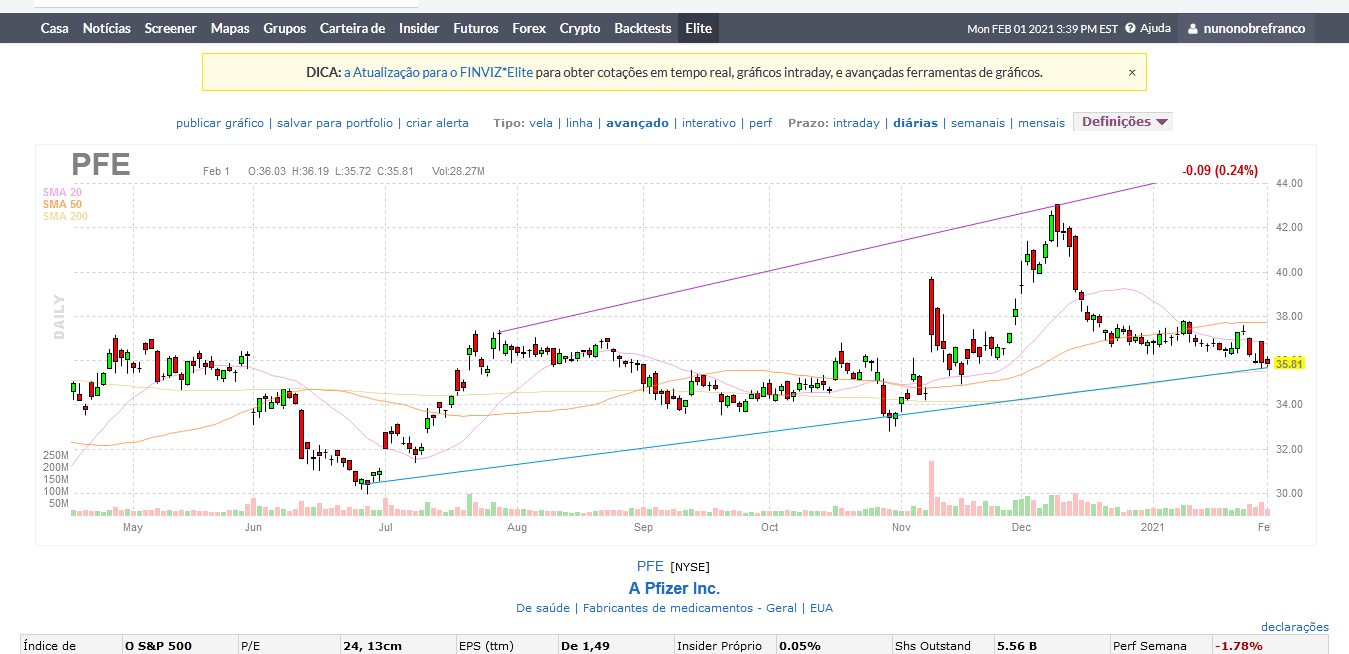Screen dimensions: 1349x654
Task: Open the Elite tab
Action: click(699, 28)
